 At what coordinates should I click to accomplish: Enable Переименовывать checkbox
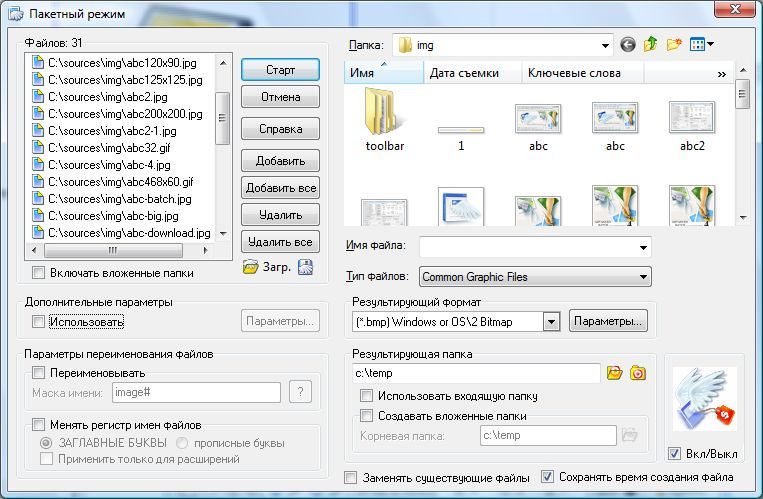pyautogui.click(x=38, y=373)
